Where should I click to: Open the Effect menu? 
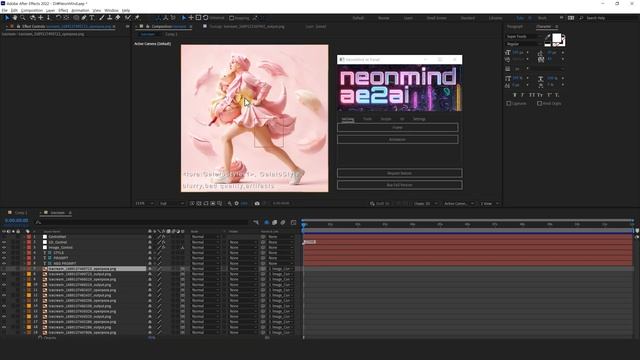(63, 10)
